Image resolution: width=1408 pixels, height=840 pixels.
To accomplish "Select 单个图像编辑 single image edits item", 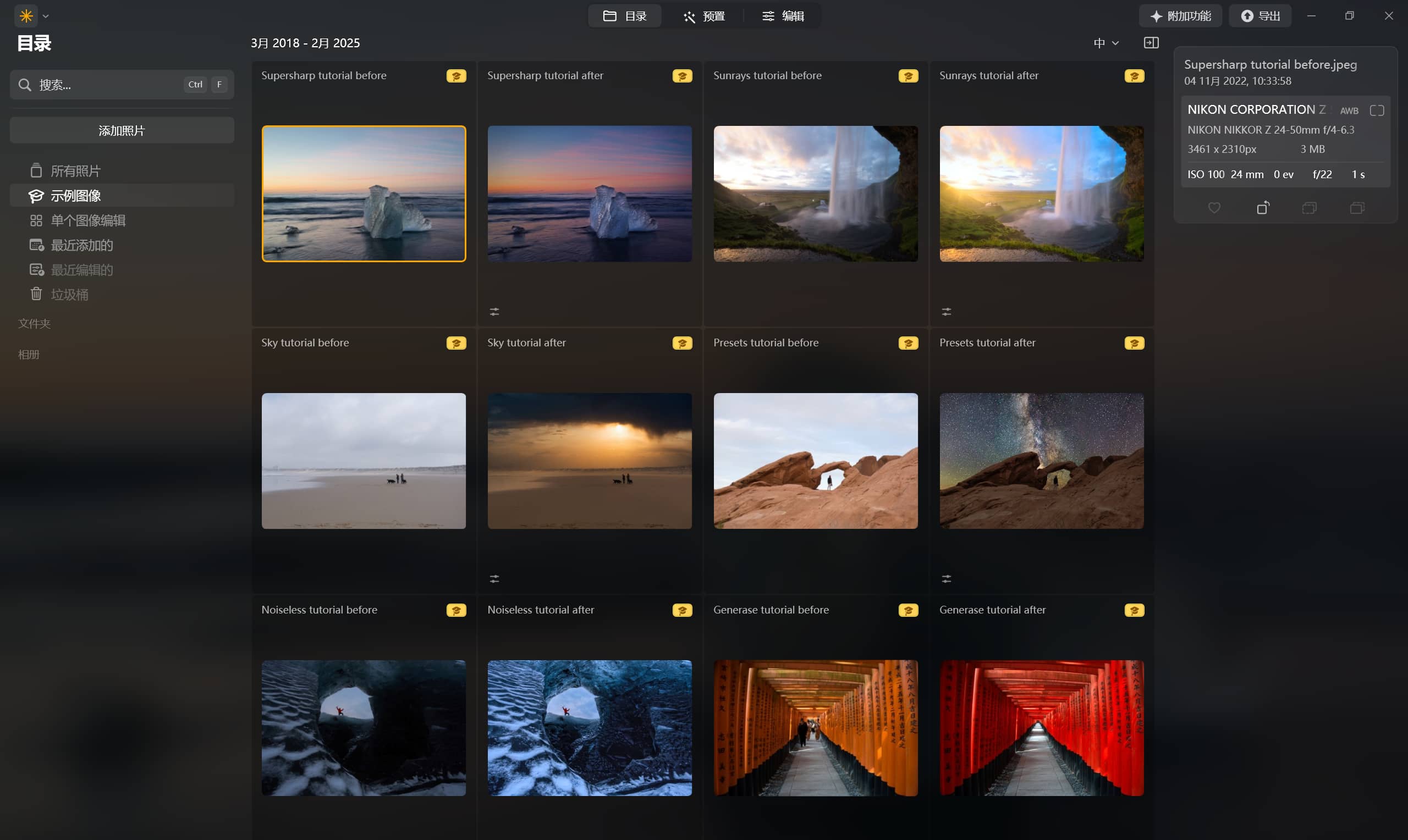I will point(88,220).
